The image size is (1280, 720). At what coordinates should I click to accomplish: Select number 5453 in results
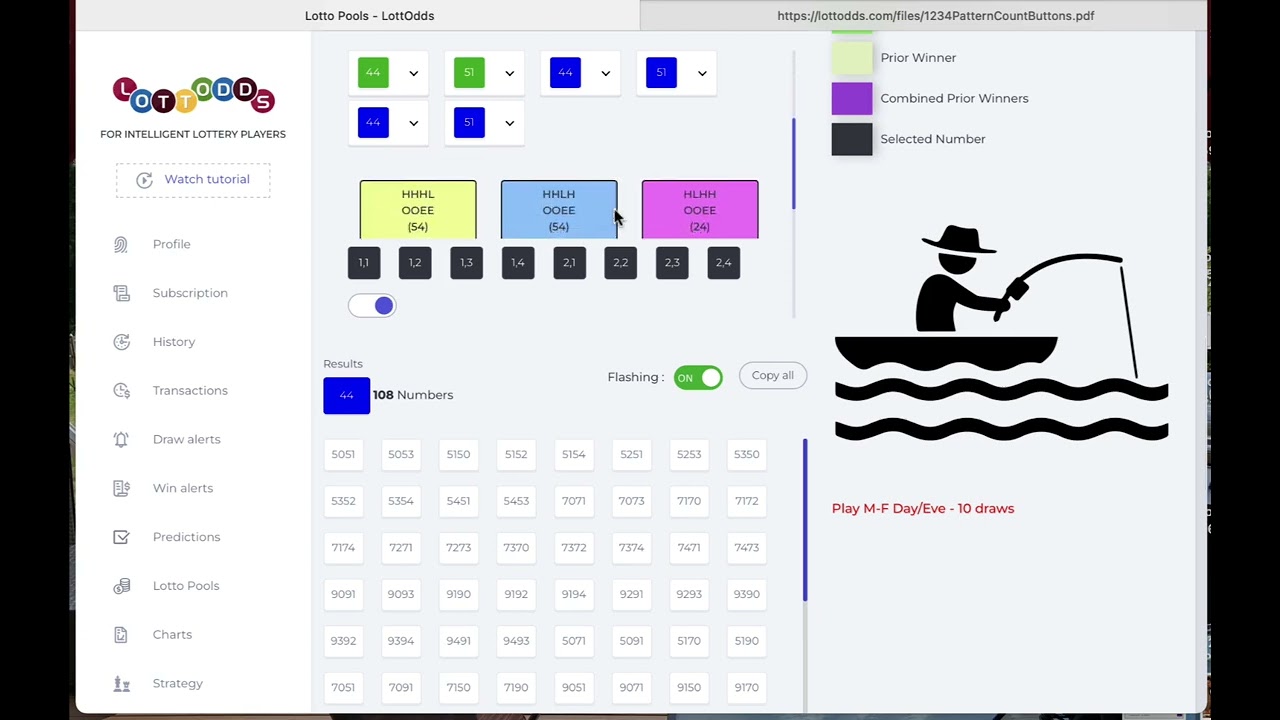pos(516,501)
